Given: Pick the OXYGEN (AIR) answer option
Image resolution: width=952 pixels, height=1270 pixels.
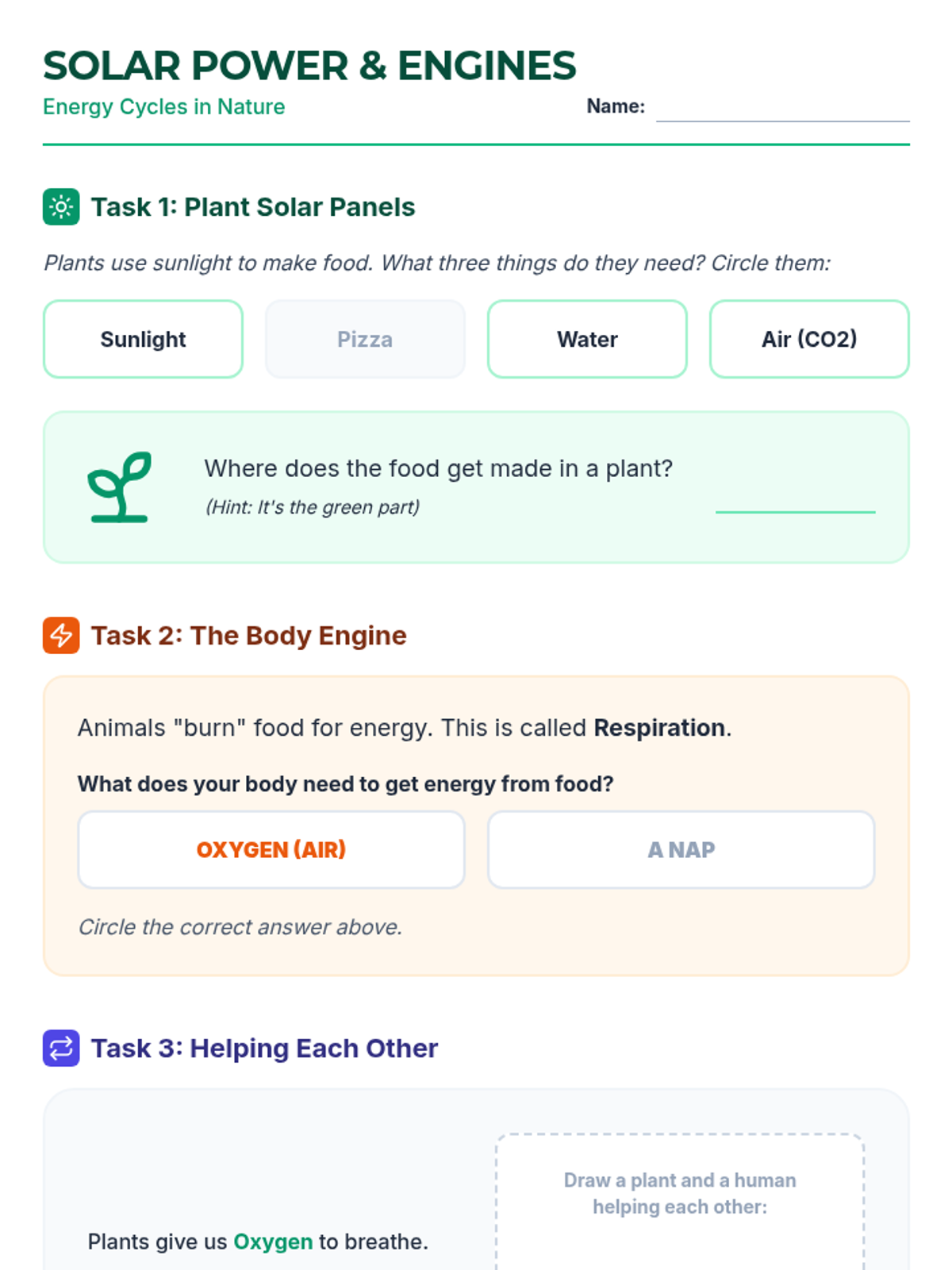Looking at the screenshot, I should point(271,849).
